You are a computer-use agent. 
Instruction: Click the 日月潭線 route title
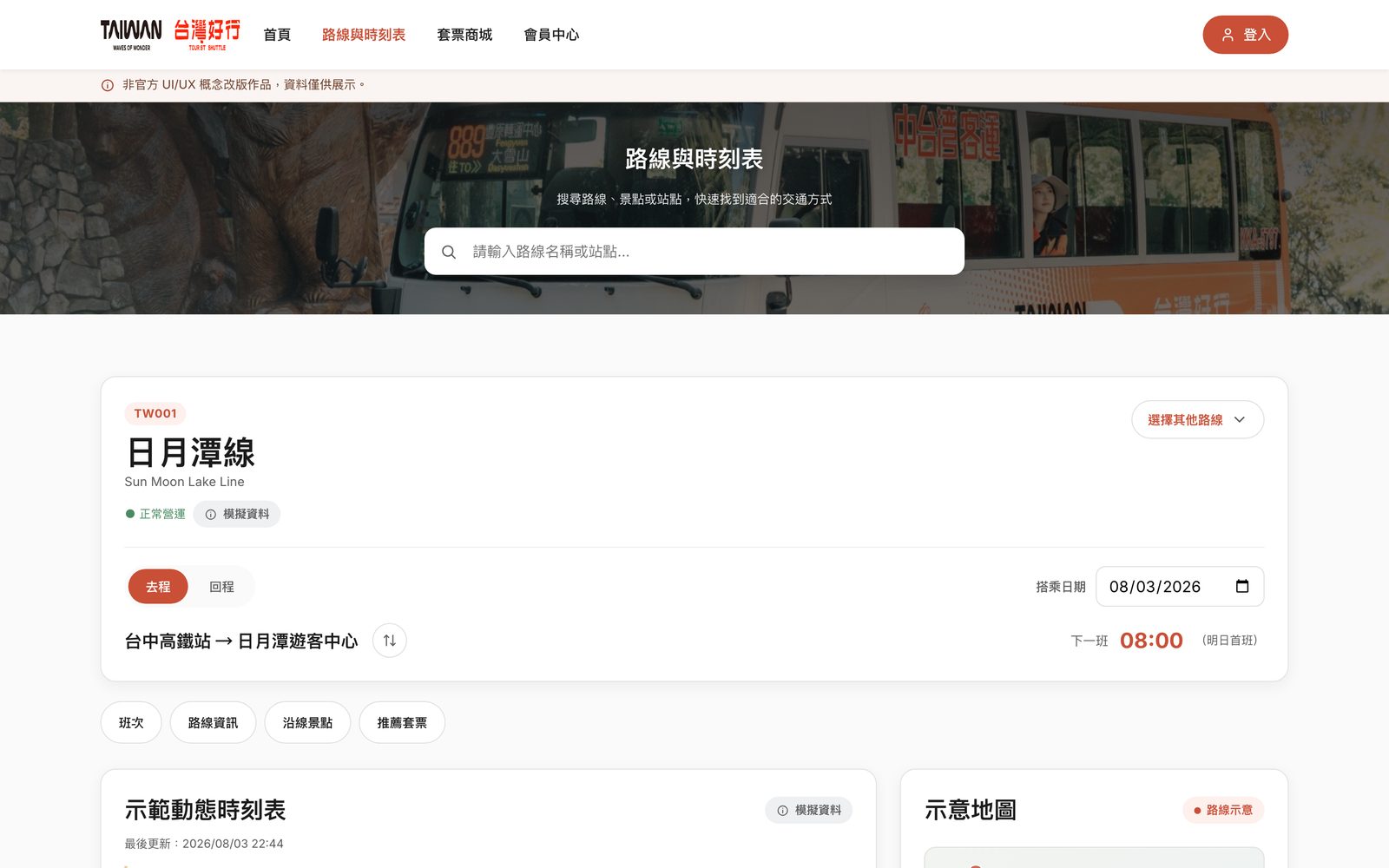(190, 453)
